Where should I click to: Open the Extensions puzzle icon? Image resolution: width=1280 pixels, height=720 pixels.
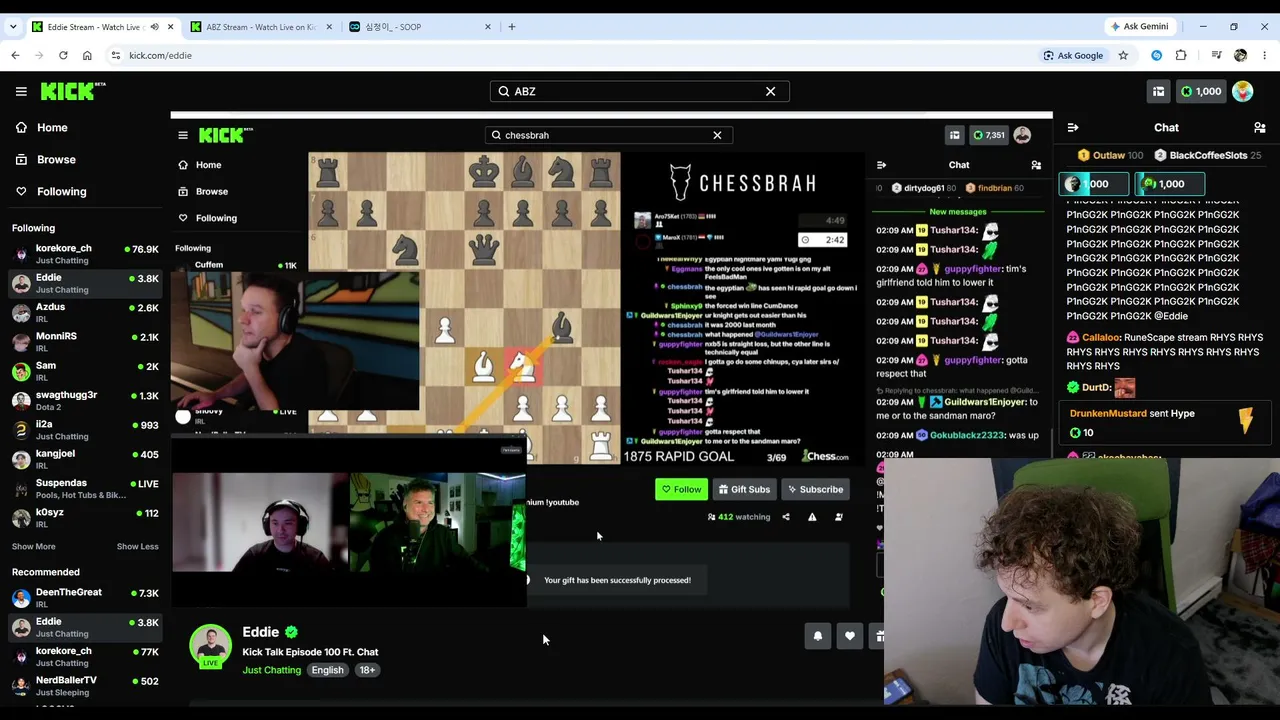[x=1181, y=56]
